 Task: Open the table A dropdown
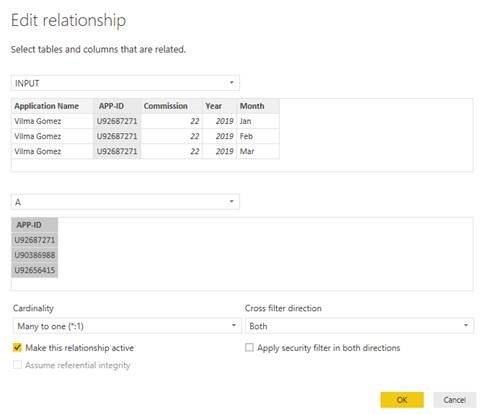125,202
